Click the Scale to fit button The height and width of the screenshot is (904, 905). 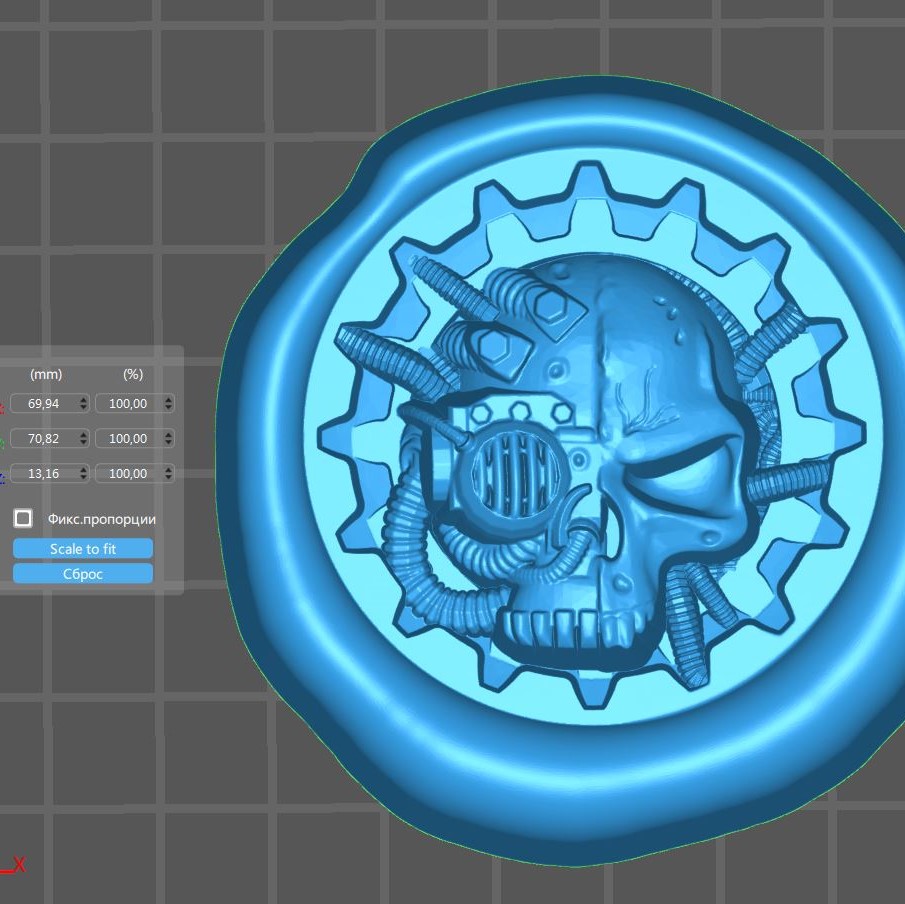(x=83, y=548)
